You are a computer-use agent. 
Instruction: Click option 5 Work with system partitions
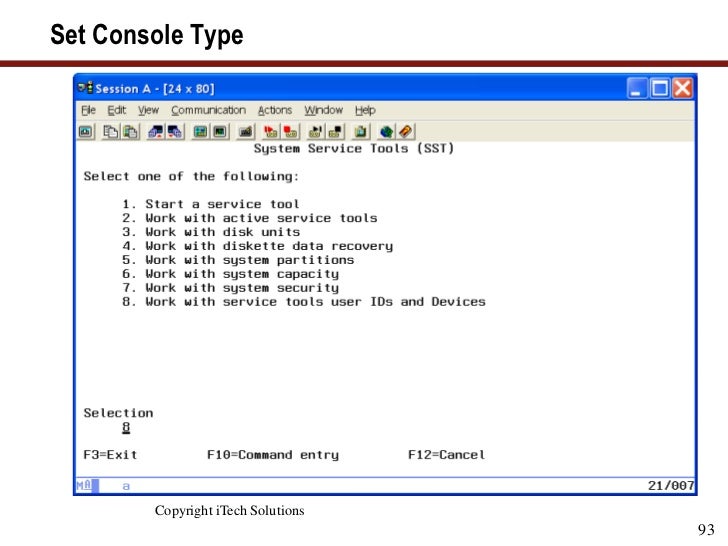pyautogui.click(x=238, y=260)
